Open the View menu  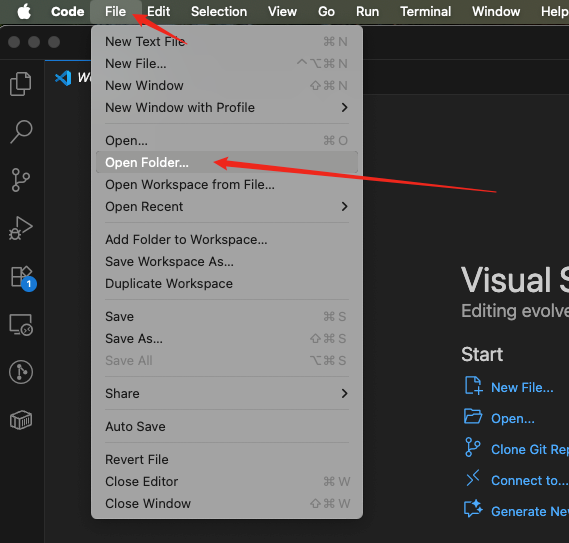click(282, 12)
